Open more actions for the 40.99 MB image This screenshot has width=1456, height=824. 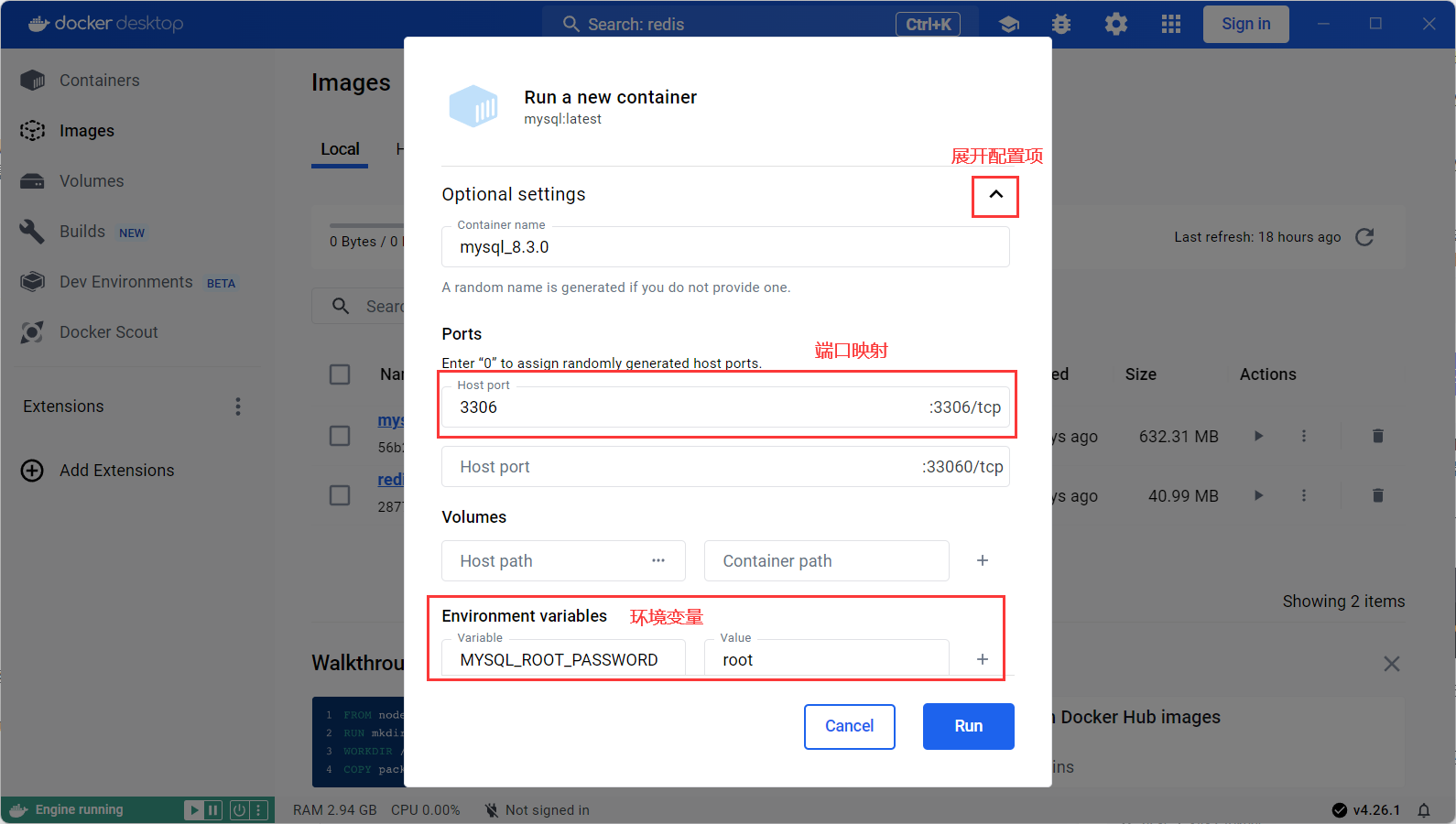coord(1304,495)
